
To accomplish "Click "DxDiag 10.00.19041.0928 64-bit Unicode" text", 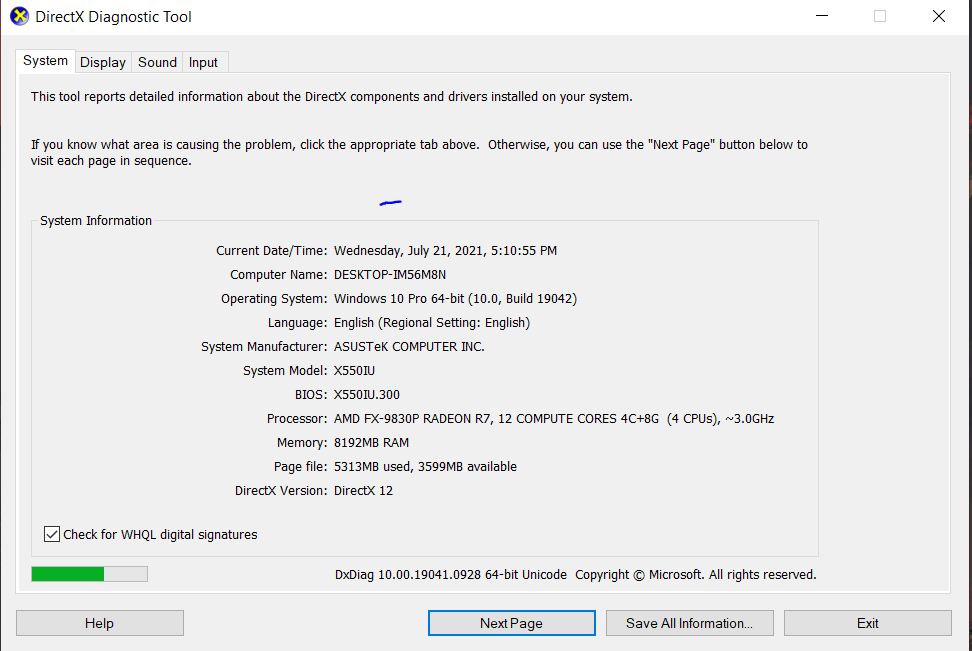I will [451, 575].
